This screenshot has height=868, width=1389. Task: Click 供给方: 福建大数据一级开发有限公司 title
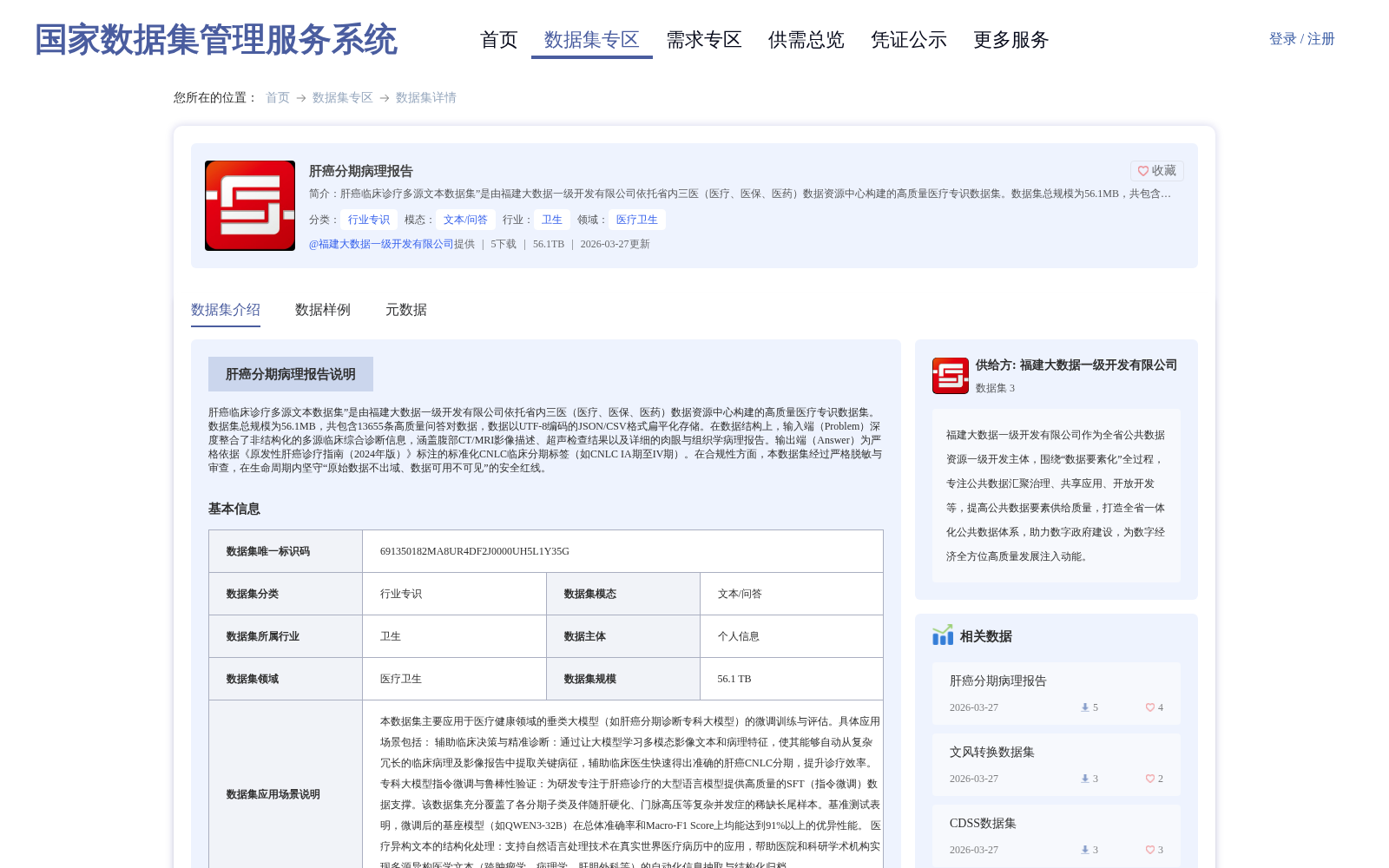point(1076,365)
